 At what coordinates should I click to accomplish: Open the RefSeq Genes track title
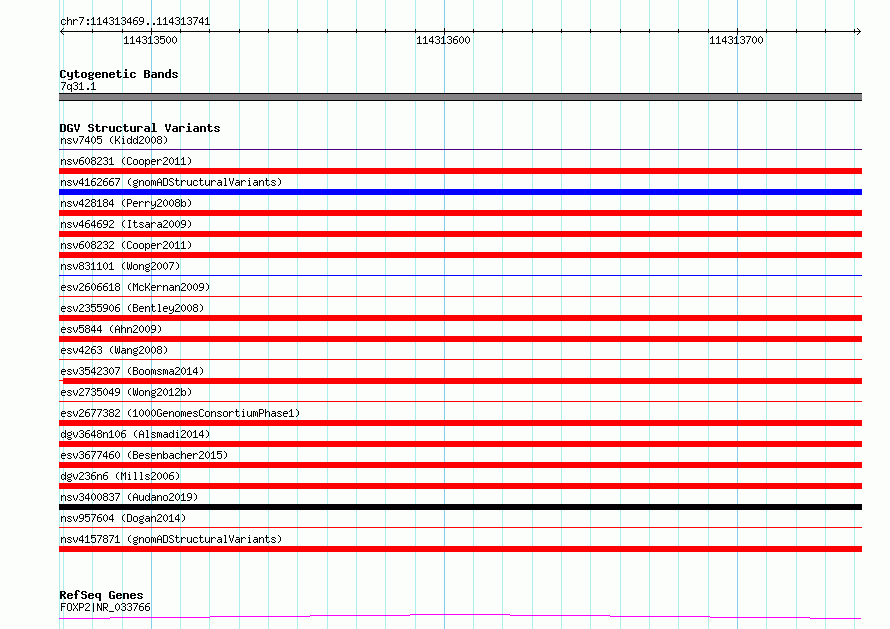pyautogui.click(x=102, y=595)
